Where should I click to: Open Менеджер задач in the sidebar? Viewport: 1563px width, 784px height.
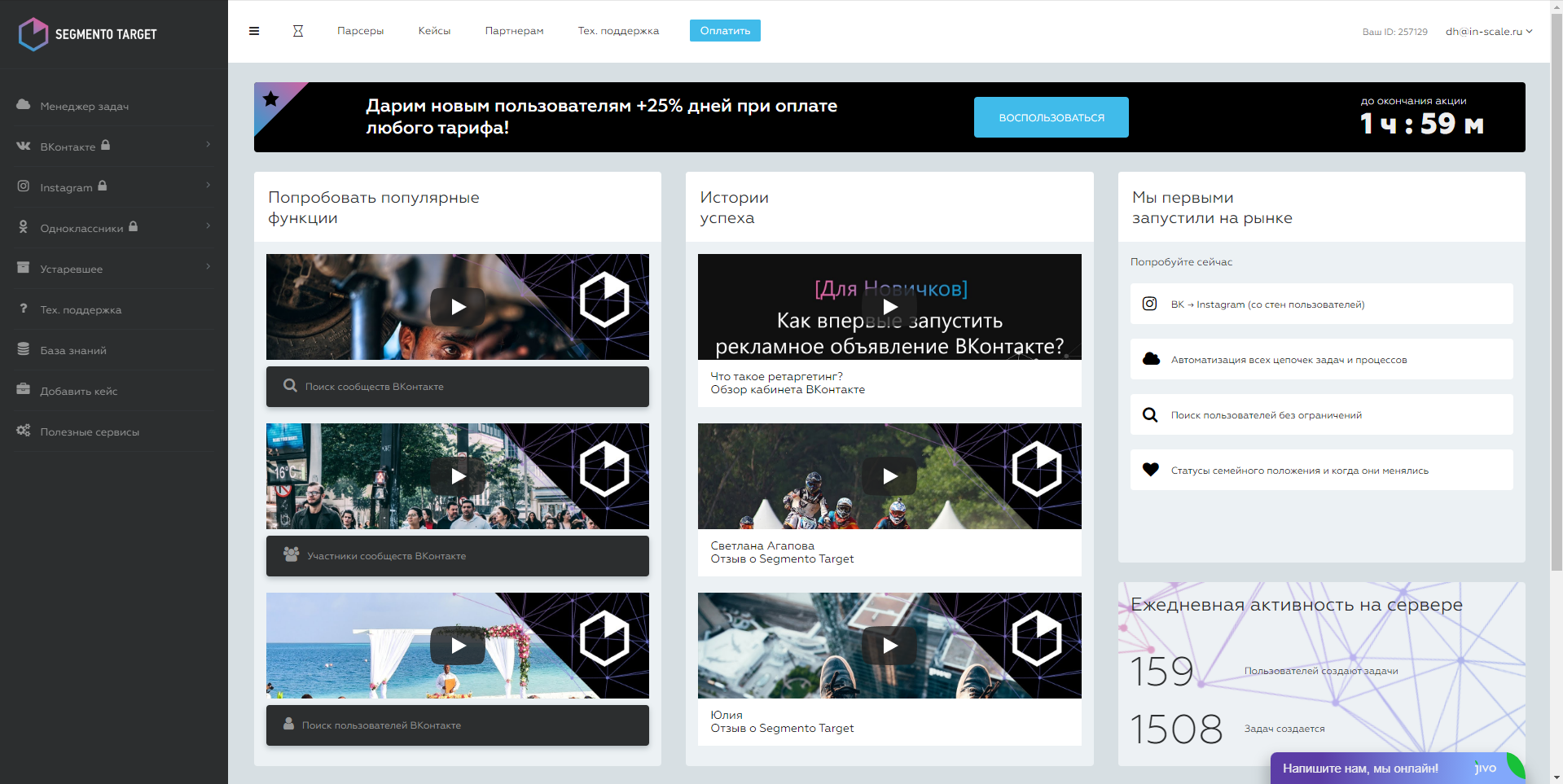114,106
